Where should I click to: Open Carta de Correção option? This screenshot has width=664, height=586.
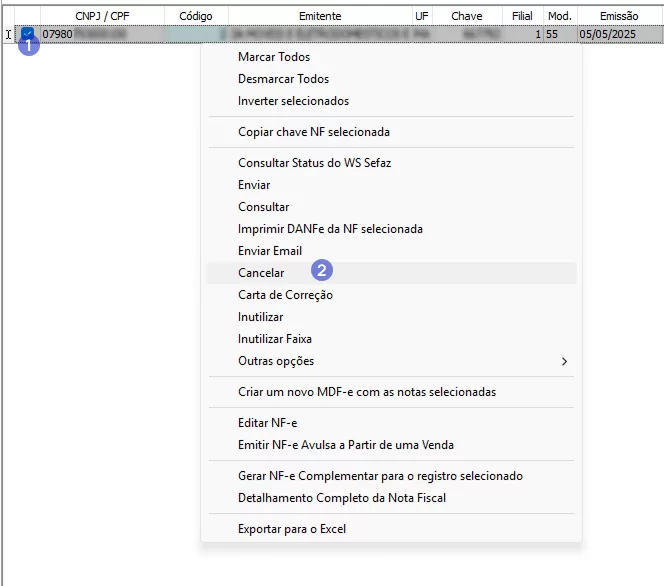click(x=285, y=295)
